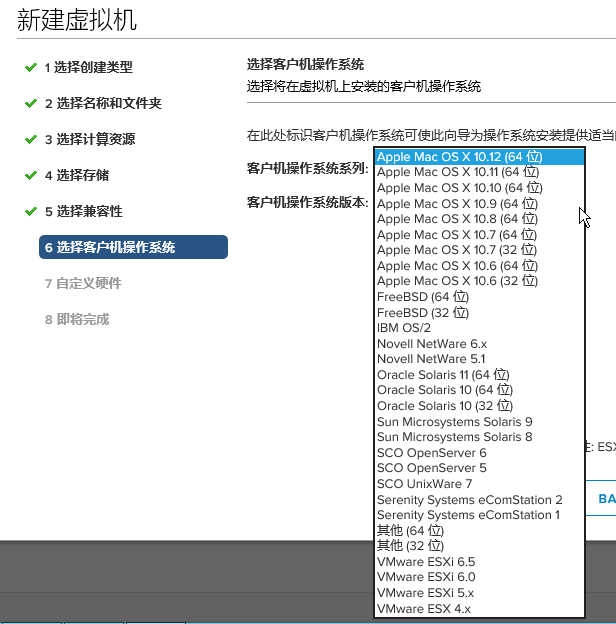
Task: Choose Sun Microsystems Solaris 9
Action: click(480, 422)
